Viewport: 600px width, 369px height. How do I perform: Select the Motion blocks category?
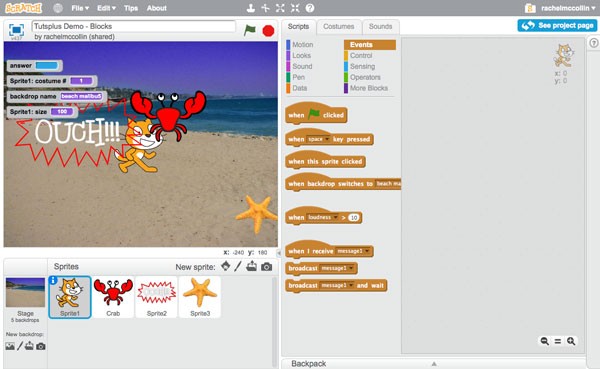tap(302, 45)
